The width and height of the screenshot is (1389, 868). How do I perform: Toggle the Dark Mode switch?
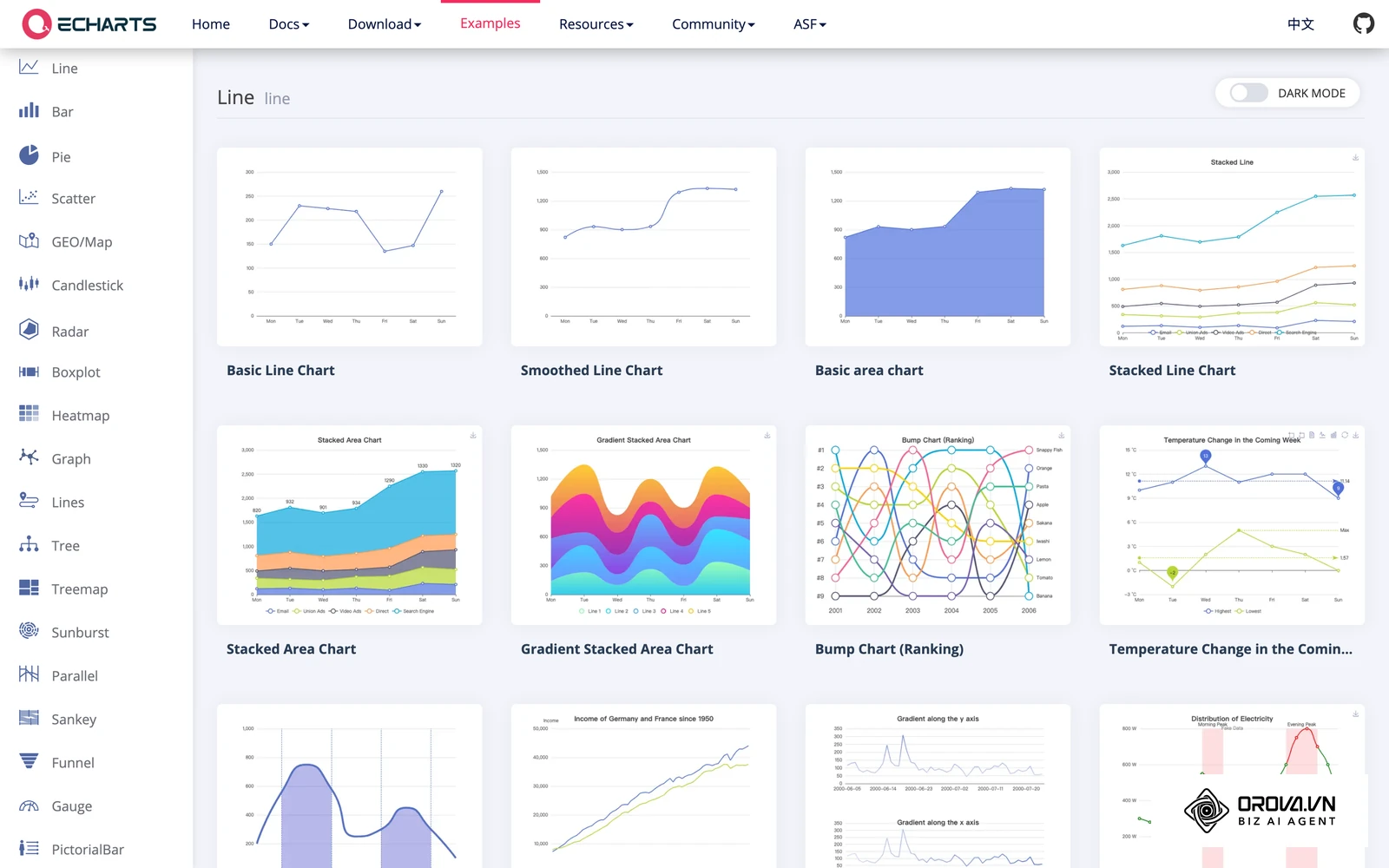point(1249,93)
